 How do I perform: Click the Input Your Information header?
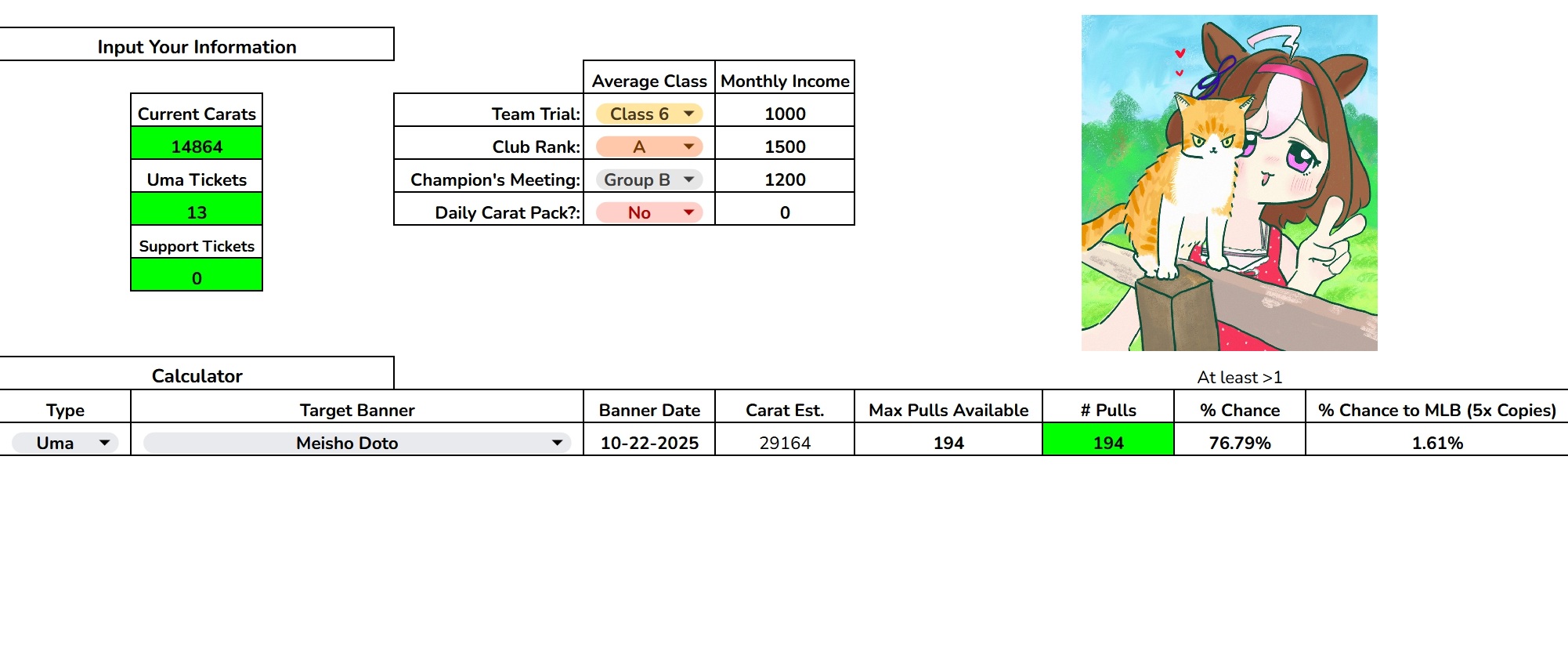(197, 46)
